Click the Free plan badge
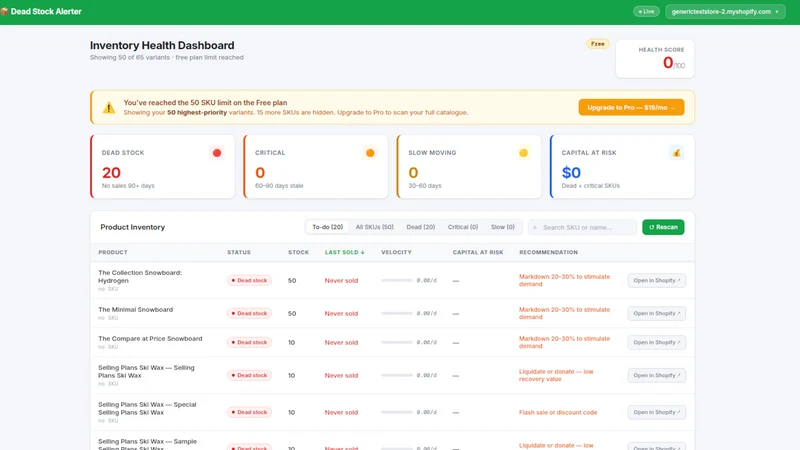 point(597,44)
